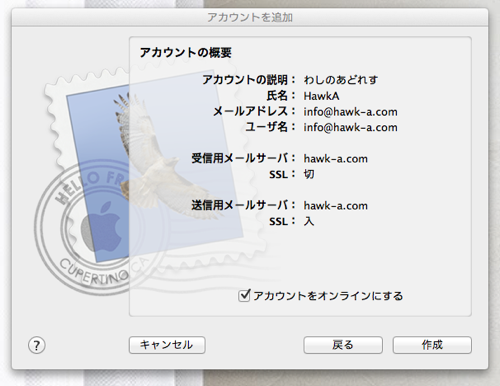
Task: Click the 氏名 label
Action: (x=281, y=96)
